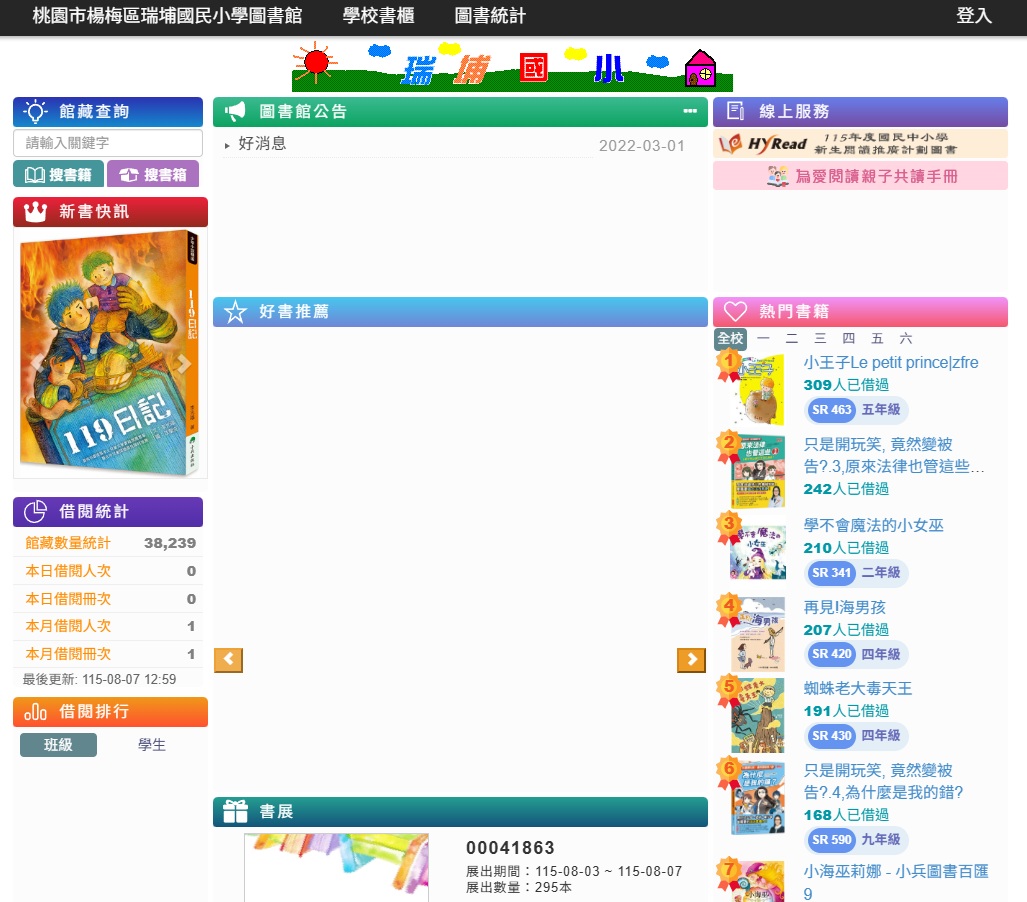Switch 借閱排行 to the 學生 tab
This screenshot has height=902, width=1027.
coord(152,745)
